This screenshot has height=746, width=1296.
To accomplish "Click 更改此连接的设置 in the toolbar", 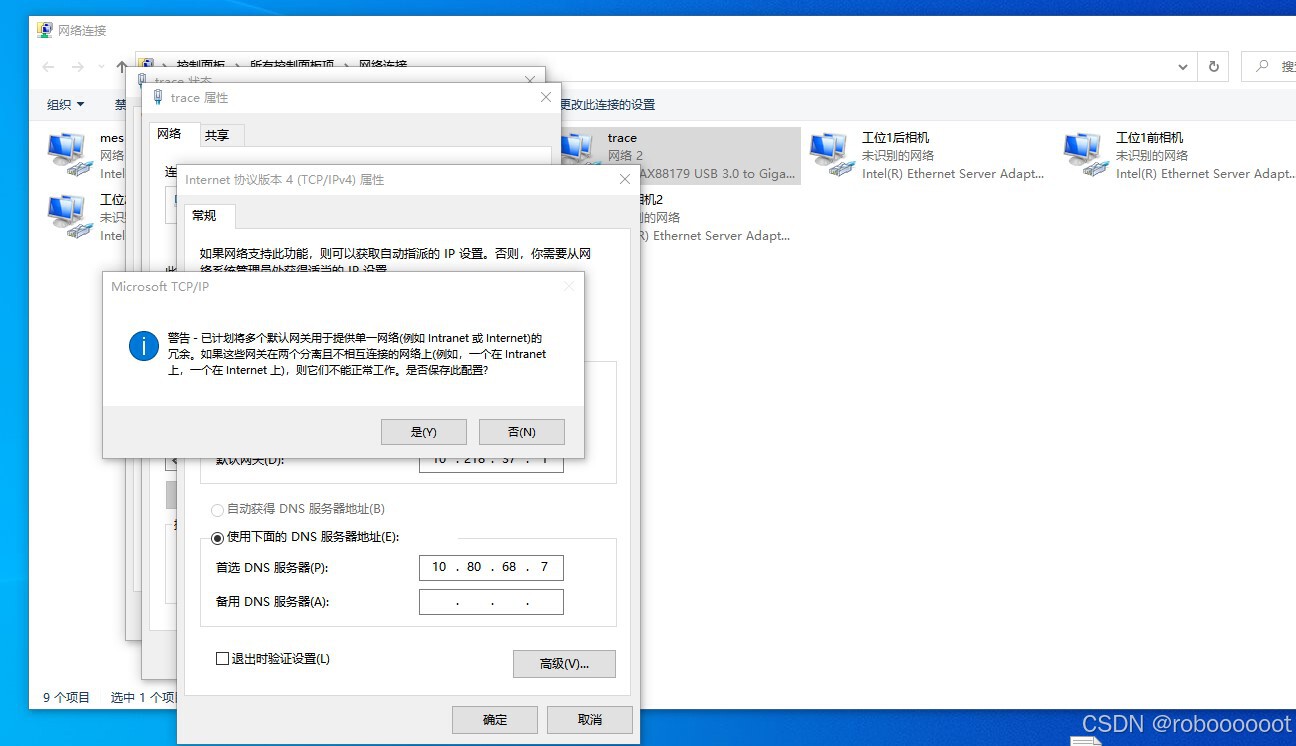I will pyautogui.click(x=607, y=105).
